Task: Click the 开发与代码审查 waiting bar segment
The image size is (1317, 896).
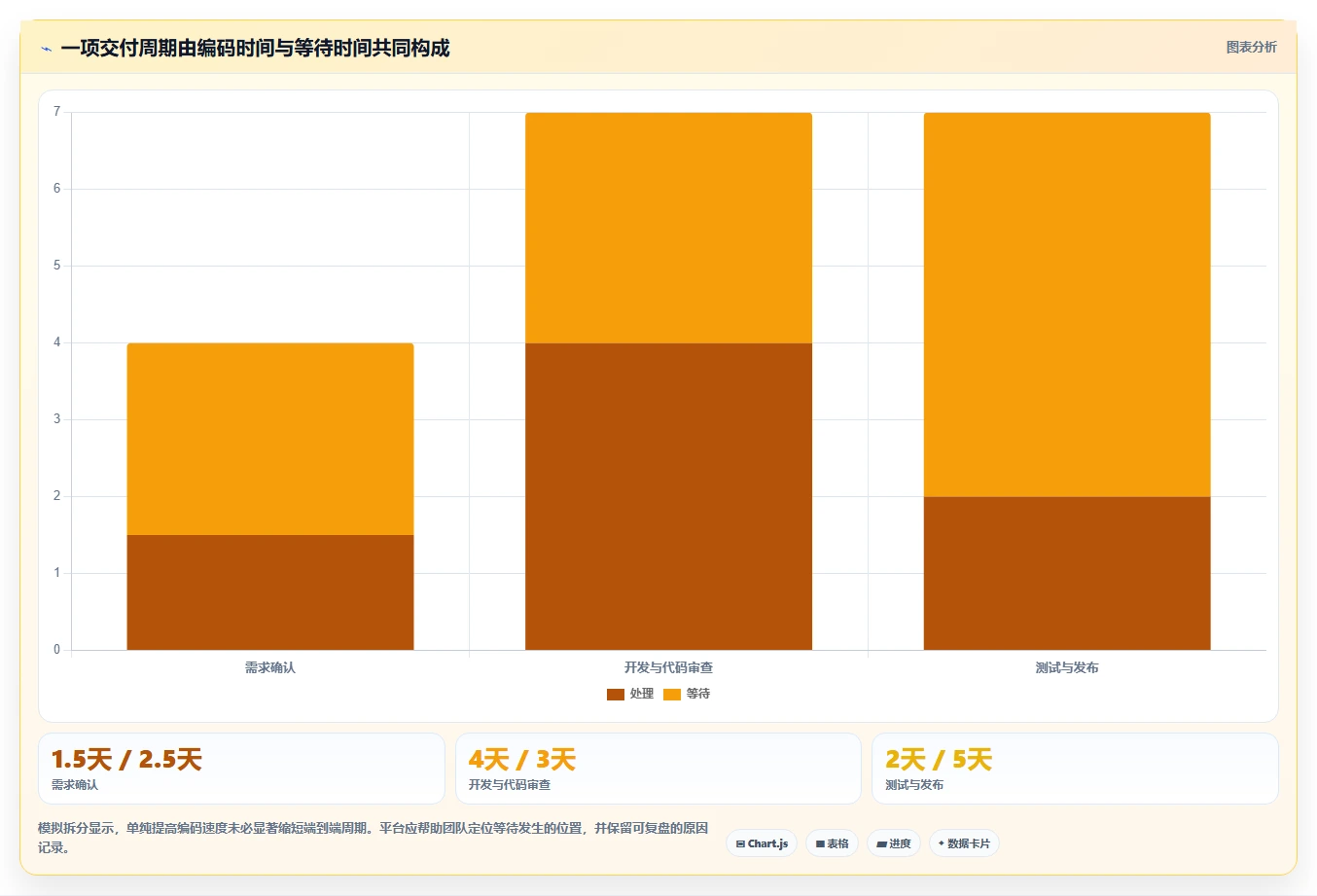Action: pyautogui.click(x=668, y=228)
